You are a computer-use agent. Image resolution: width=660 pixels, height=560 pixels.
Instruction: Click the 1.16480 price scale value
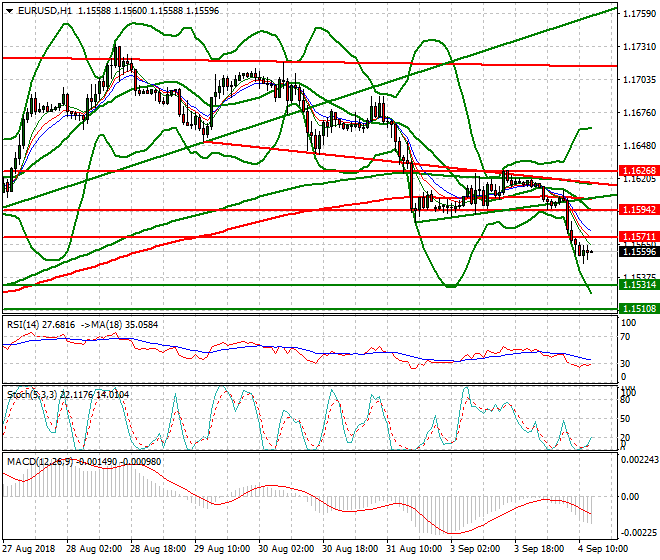[x=639, y=146]
